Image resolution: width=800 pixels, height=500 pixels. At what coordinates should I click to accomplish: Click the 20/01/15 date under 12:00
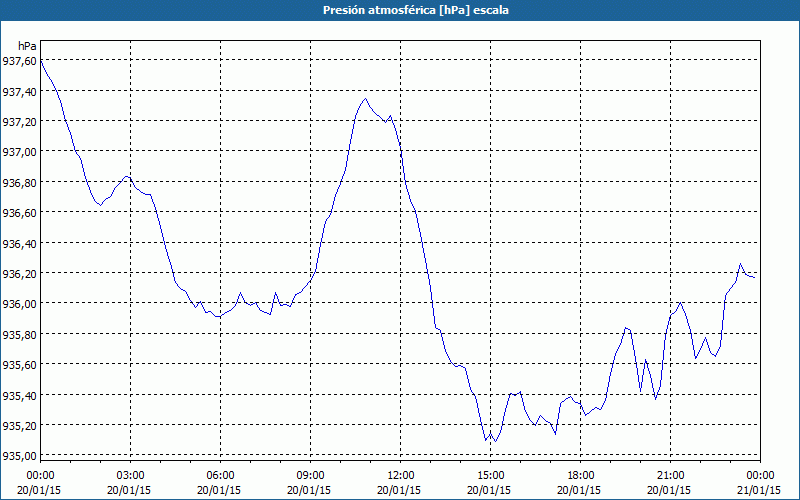point(399,490)
